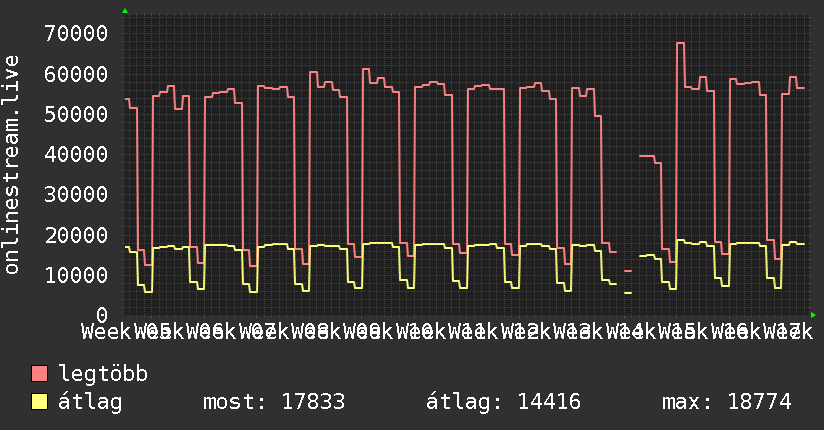Click the most: 17833 value
The image size is (824, 430).
pos(274,402)
